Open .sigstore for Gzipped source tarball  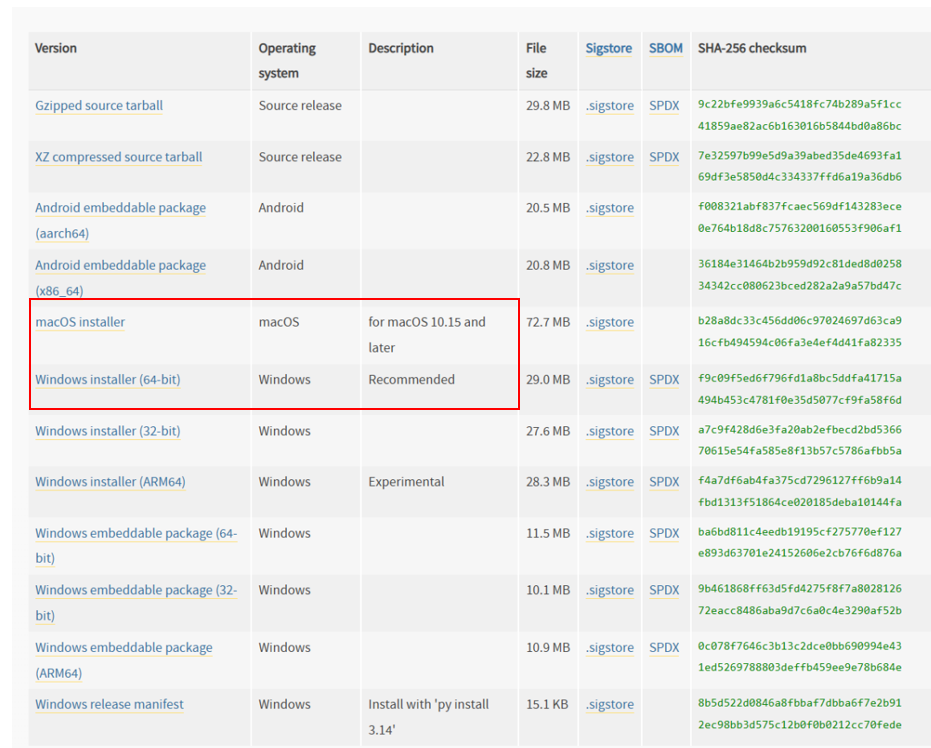click(x=610, y=106)
